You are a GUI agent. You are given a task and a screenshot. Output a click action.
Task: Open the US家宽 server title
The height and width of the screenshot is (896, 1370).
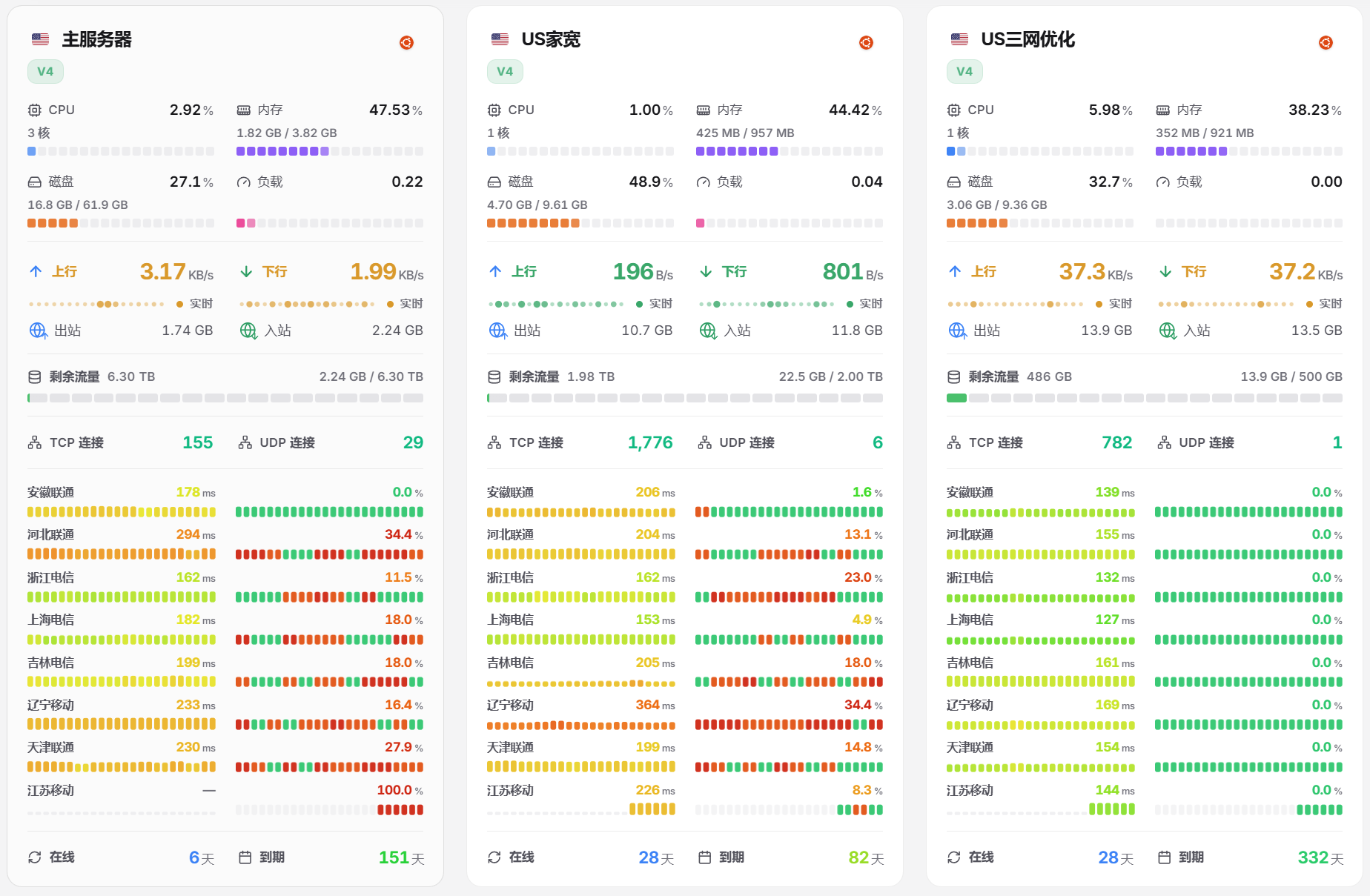(551, 39)
